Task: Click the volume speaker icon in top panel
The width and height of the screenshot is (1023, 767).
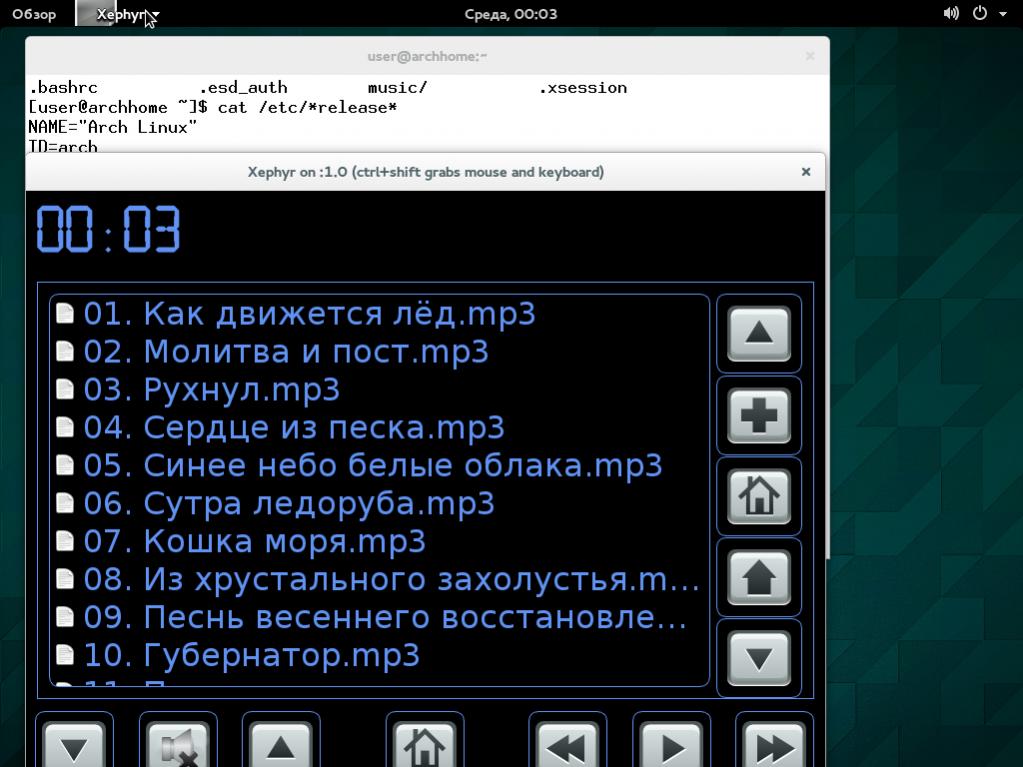Action: pyautogui.click(x=951, y=14)
